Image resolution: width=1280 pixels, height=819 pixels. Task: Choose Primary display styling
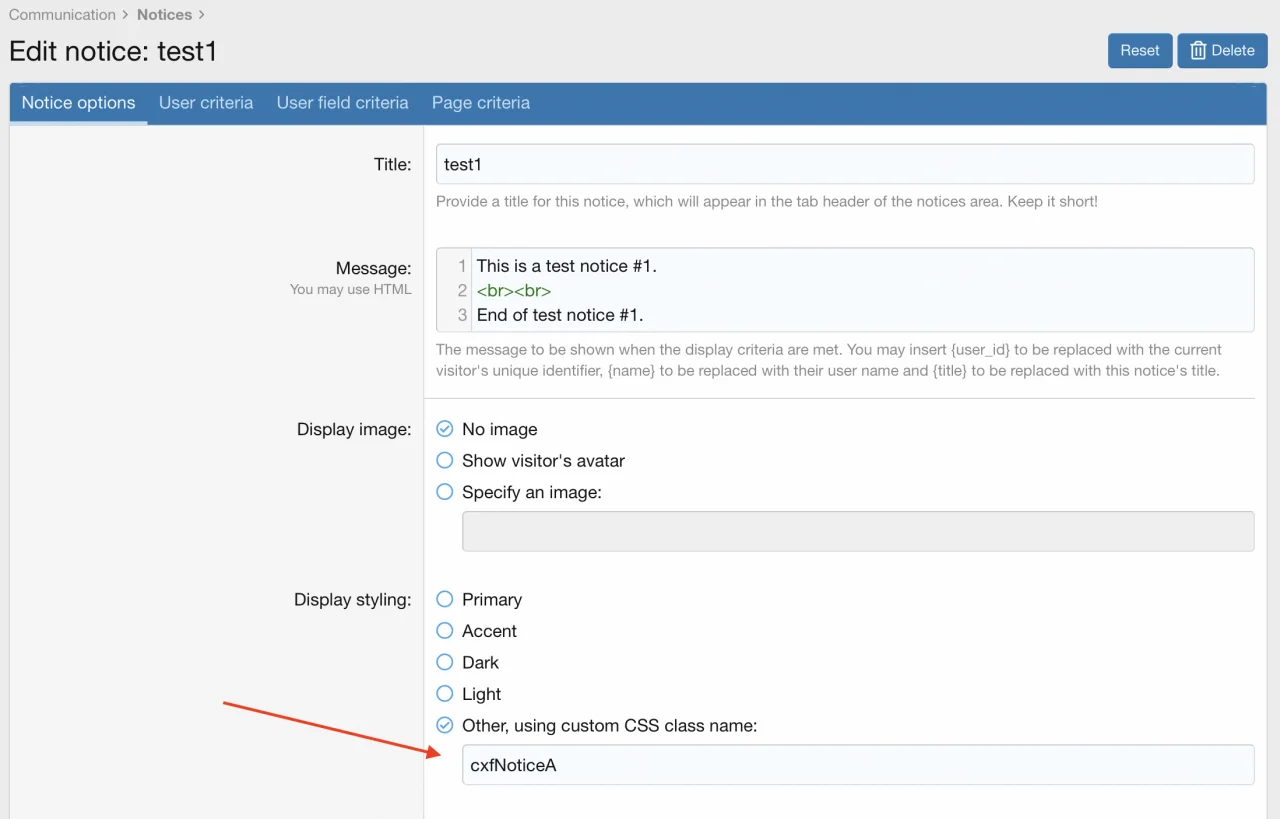(445, 600)
